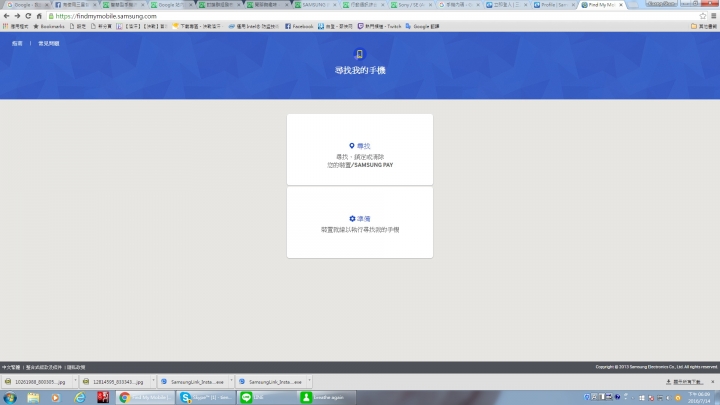Screen dimensions: 720x405
Task: Expand options arrow for 10261988 jpg download
Action: pyautogui.click(x=75, y=381)
